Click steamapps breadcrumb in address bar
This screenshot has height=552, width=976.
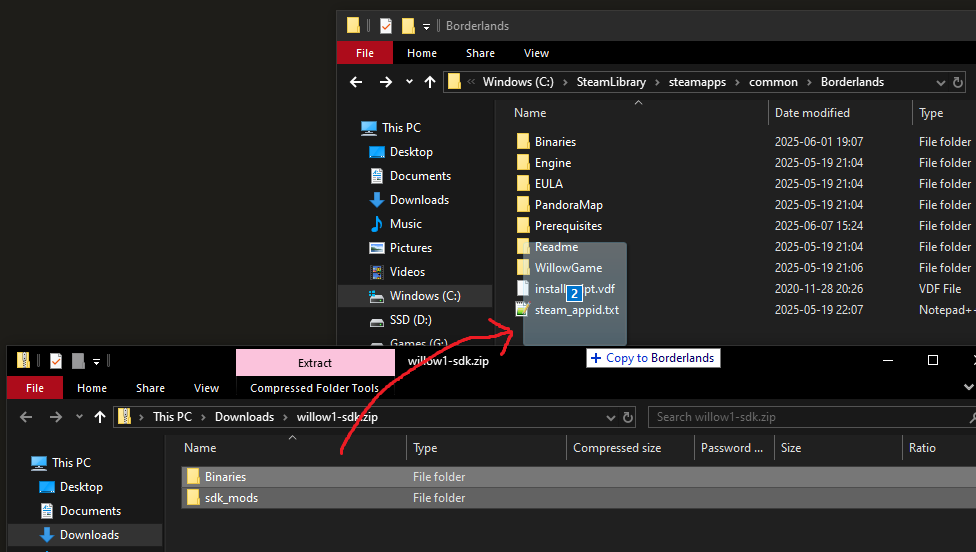pyautogui.click(x=697, y=82)
